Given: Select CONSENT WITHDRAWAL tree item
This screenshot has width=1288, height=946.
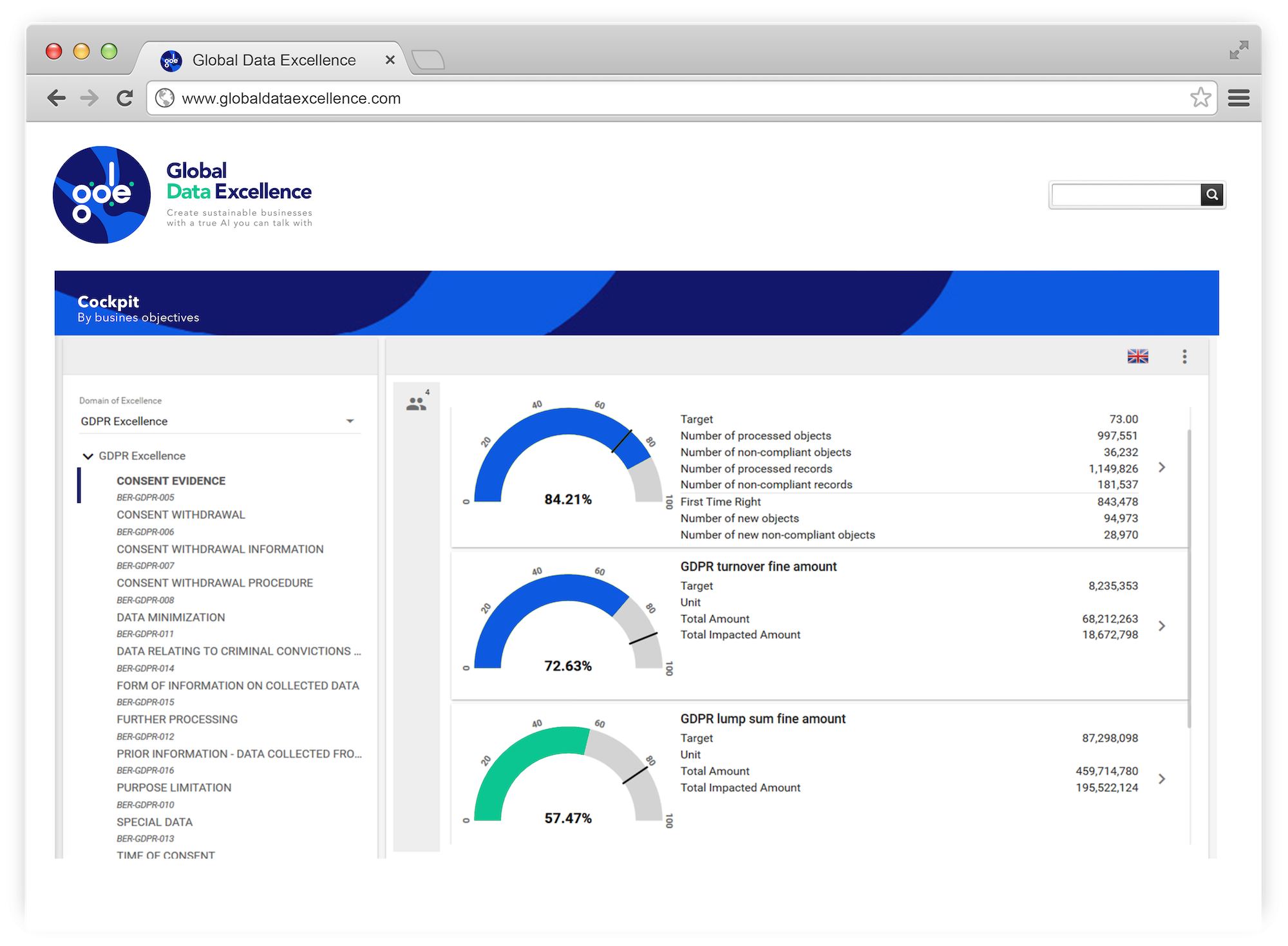Looking at the screenshot, I should 181,515.
